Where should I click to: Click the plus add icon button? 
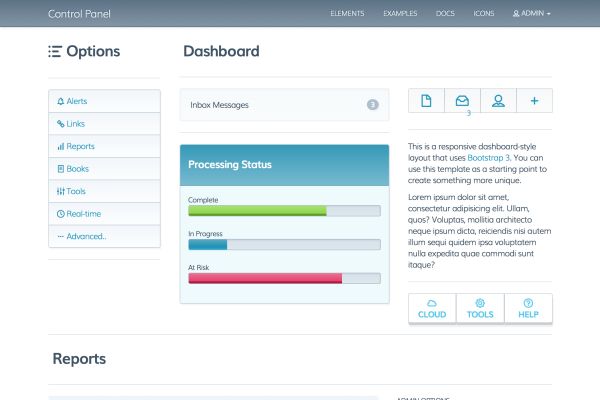pyautogui.click(x=535, y=101)
